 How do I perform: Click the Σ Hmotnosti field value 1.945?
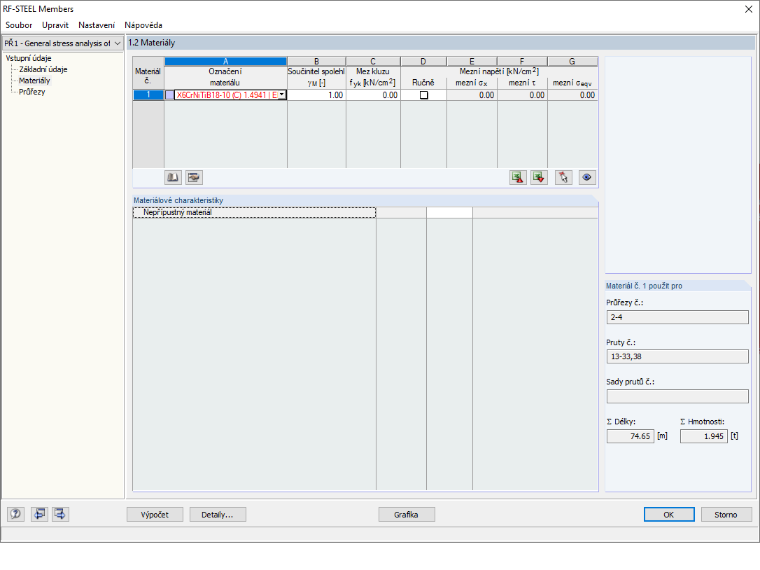tap(703, 436)
